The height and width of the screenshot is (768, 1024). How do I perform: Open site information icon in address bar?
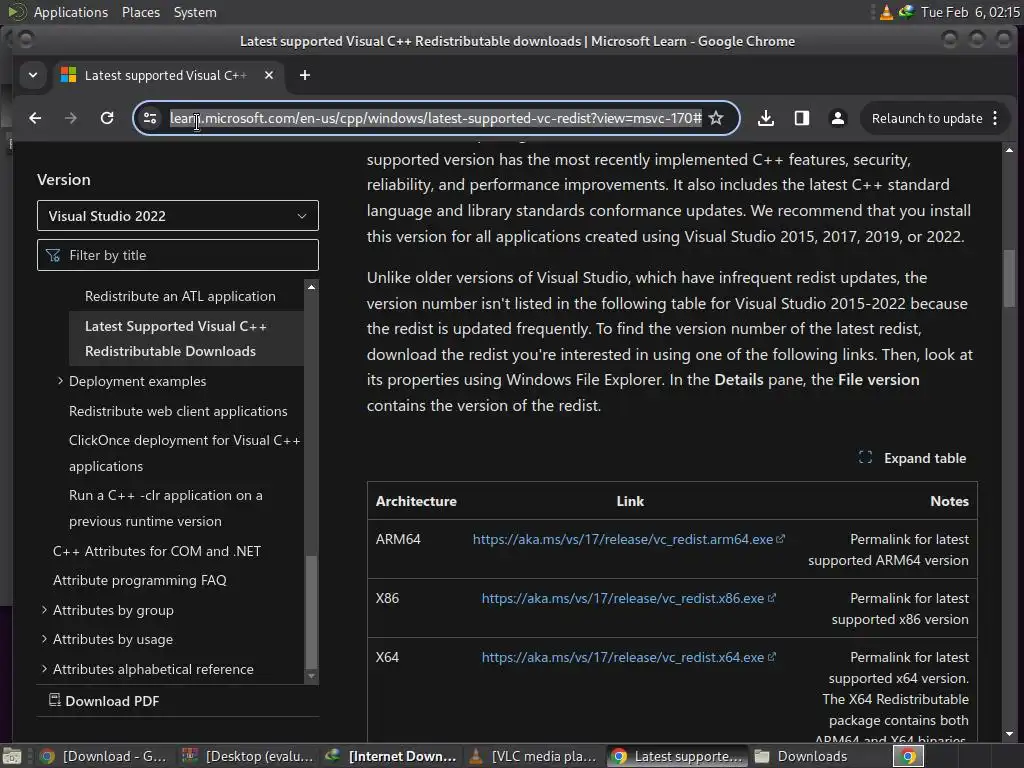coord(150,118)
